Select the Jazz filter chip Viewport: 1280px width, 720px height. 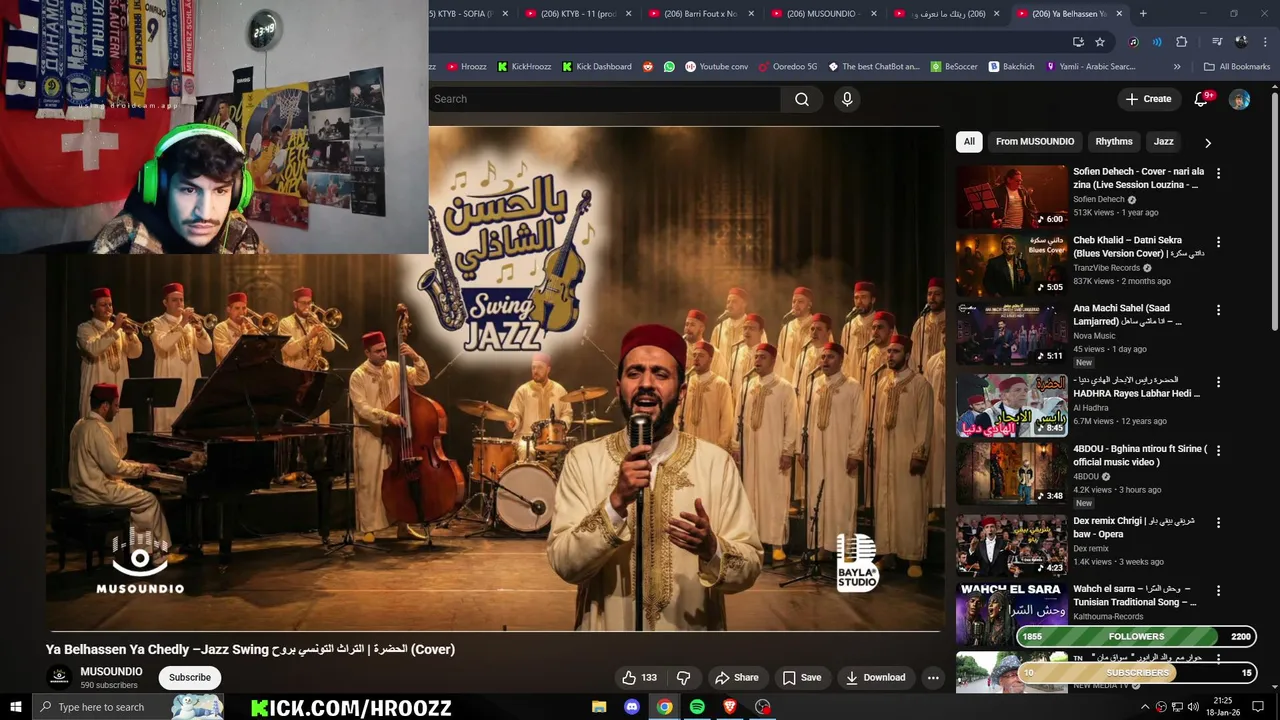click(x=1164, y=142)
